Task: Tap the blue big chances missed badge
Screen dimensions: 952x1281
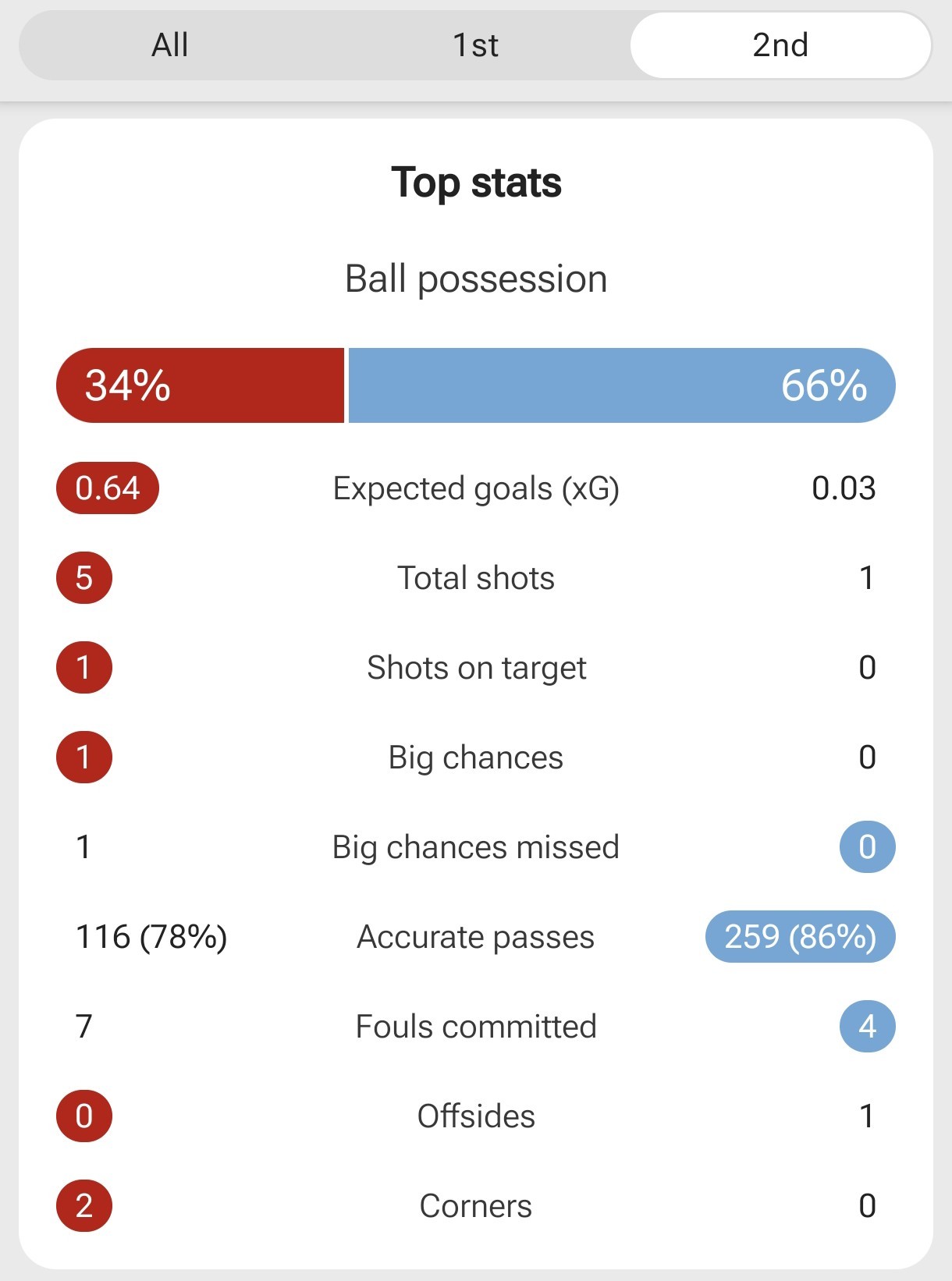Action: [x=867, y=847]
